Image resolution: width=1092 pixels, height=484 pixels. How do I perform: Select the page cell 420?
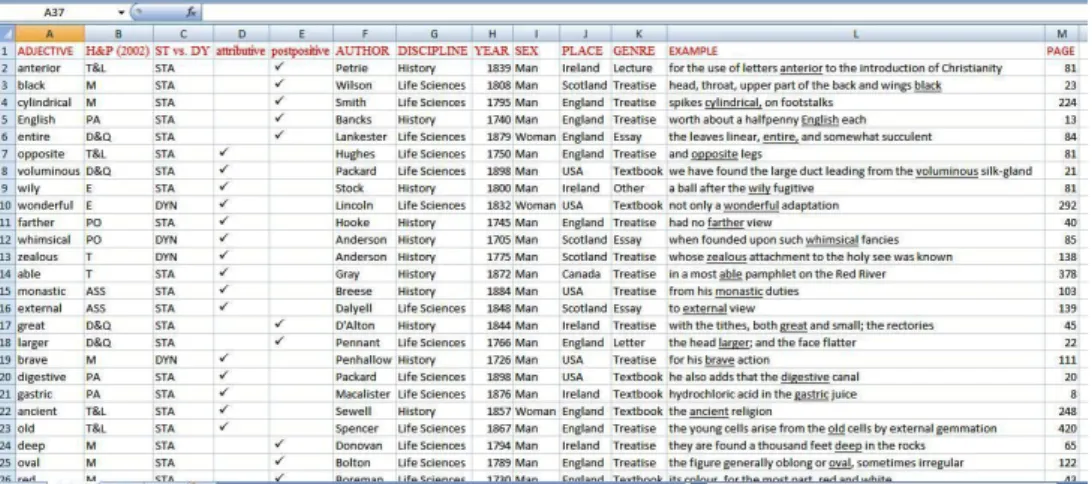[1062, 428]
